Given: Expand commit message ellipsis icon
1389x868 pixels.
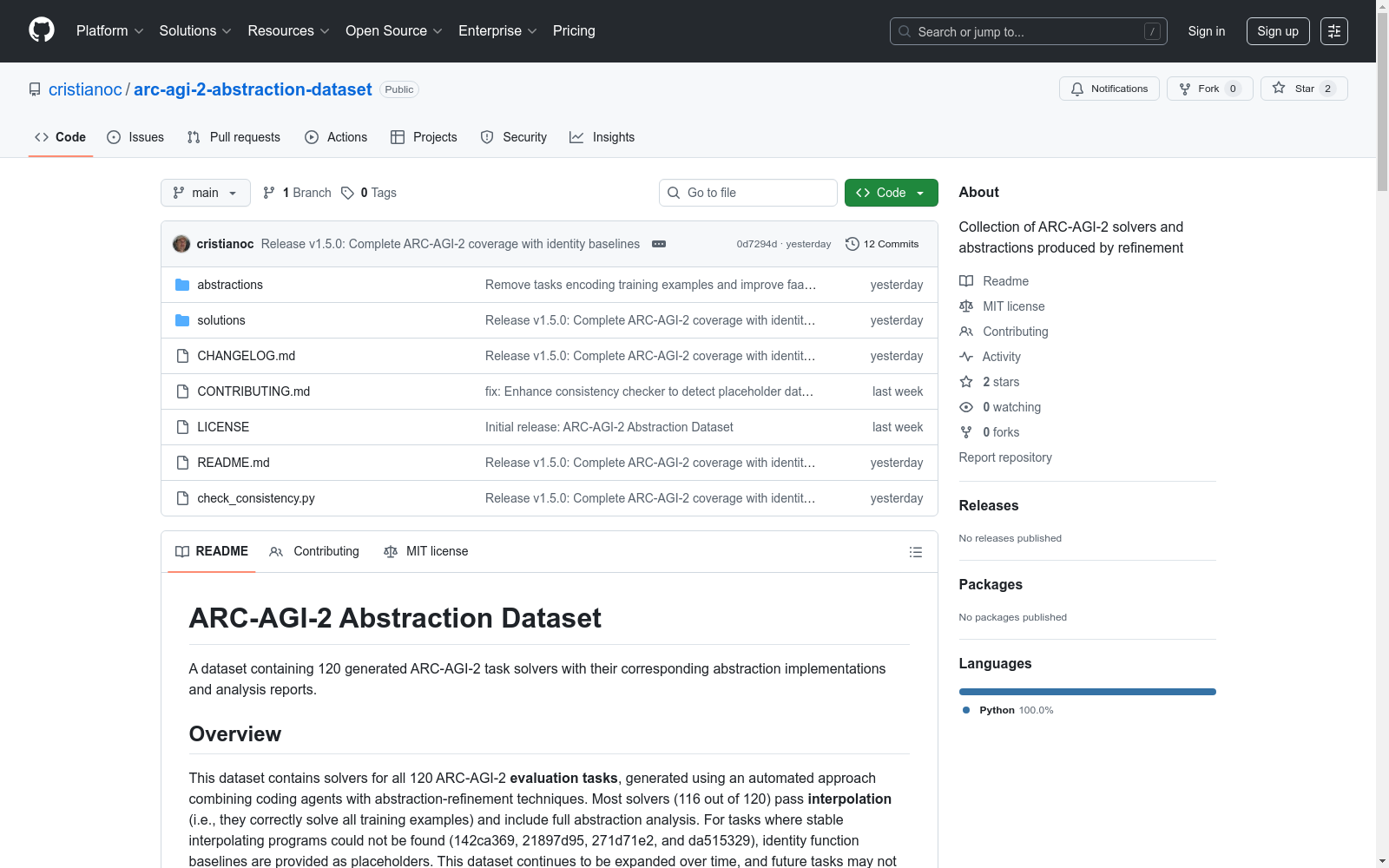Looking at the screenshot, I should 659,244.
